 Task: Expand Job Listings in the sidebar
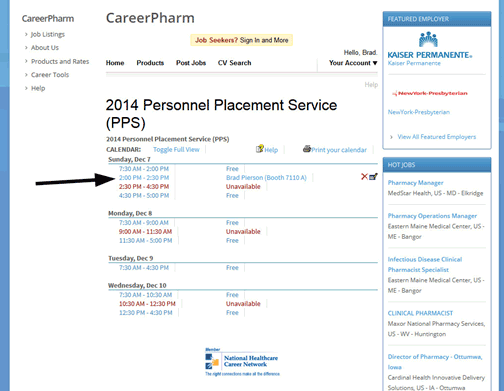[47, 34]
